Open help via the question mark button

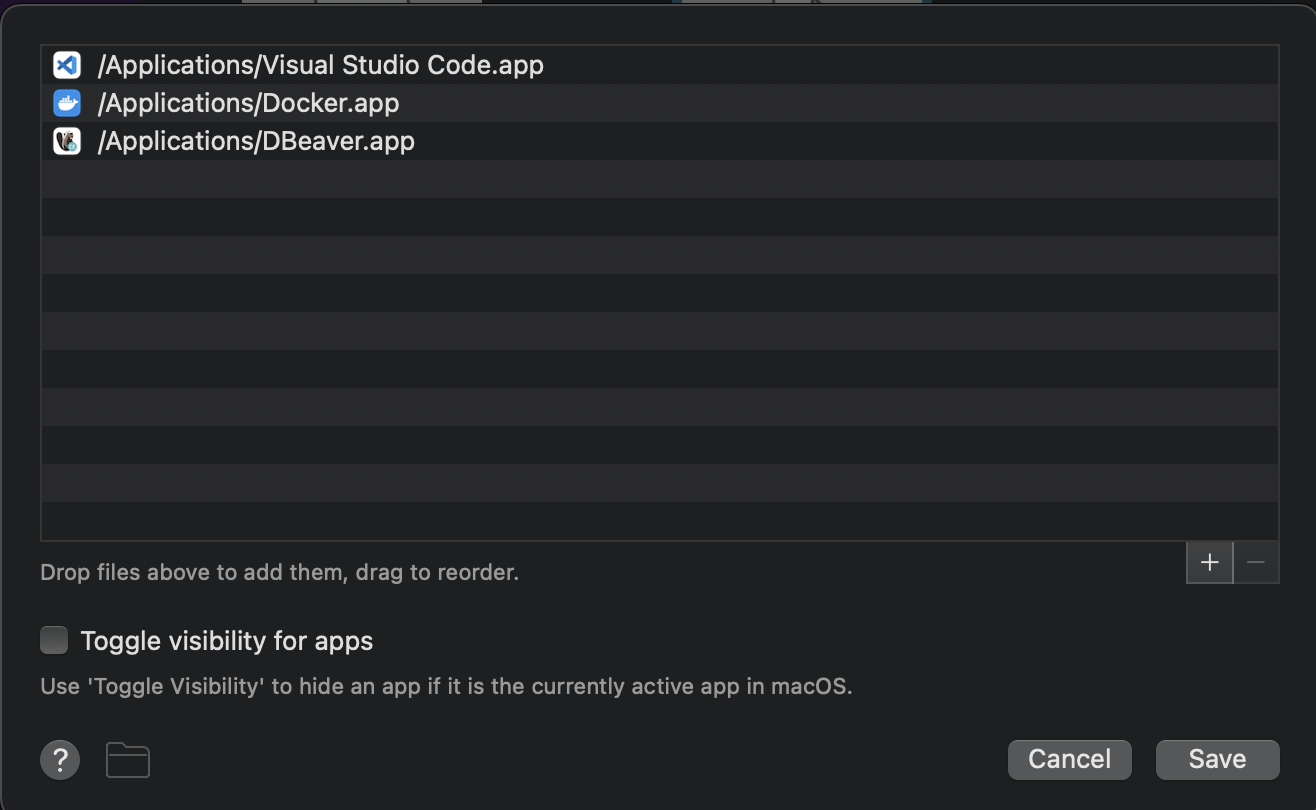[x=60, y=760]
